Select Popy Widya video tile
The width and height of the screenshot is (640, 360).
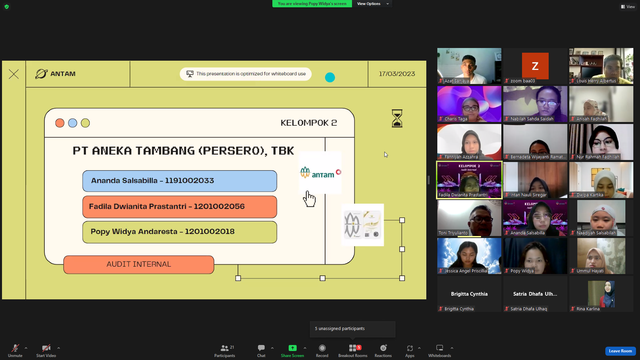click(535, 256)
